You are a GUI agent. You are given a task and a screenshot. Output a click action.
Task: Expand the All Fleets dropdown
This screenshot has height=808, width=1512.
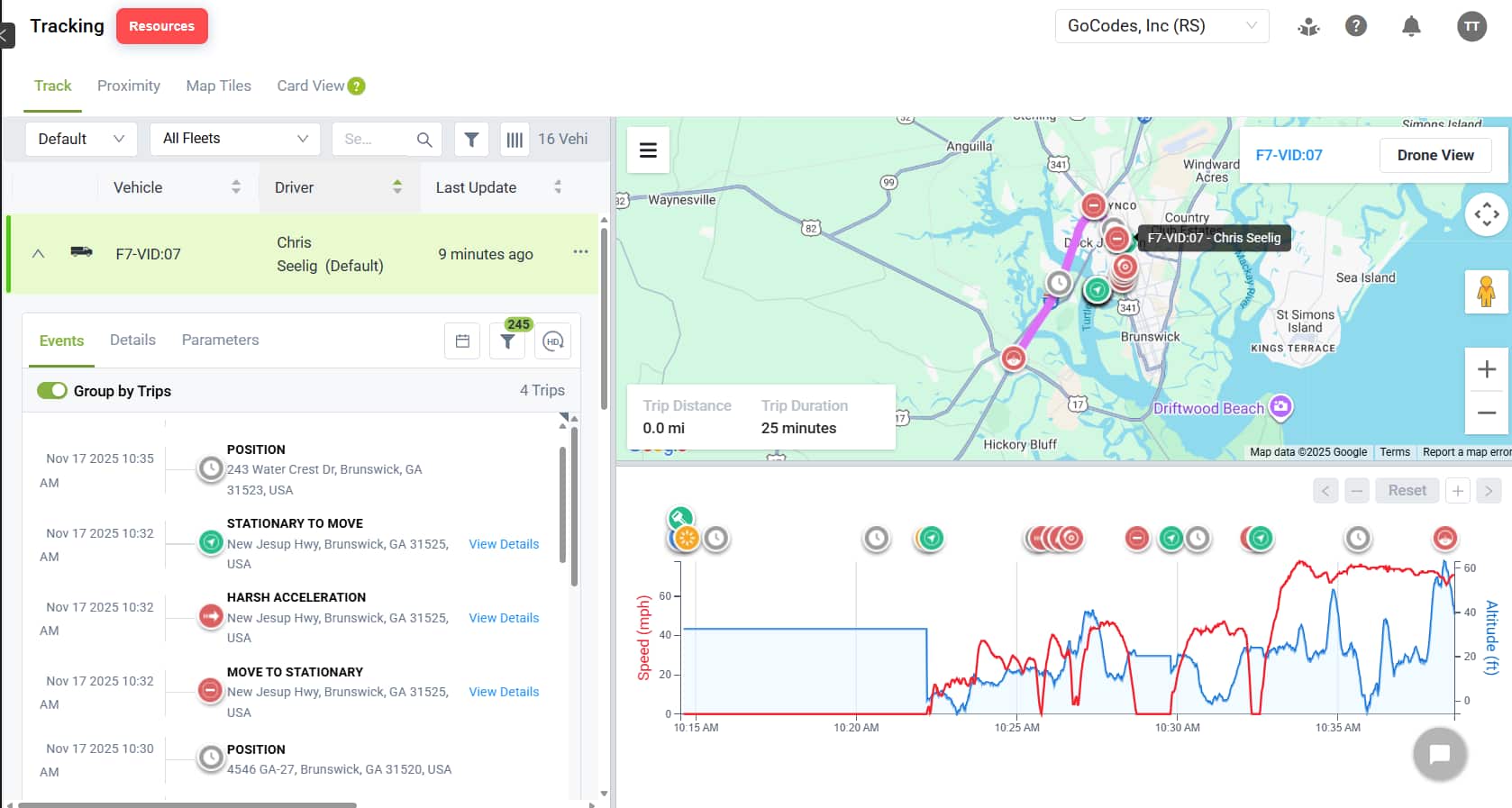pos(235,139)
